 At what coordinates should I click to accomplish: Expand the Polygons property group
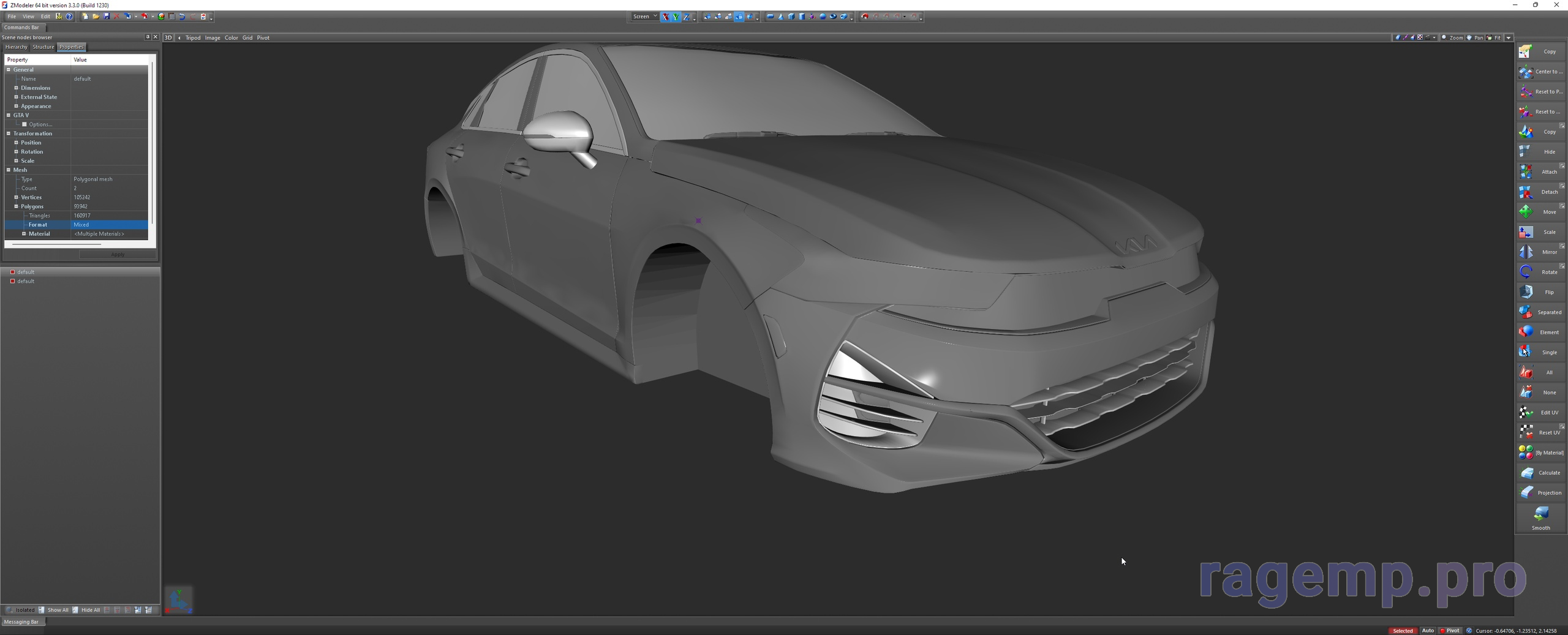16,206
